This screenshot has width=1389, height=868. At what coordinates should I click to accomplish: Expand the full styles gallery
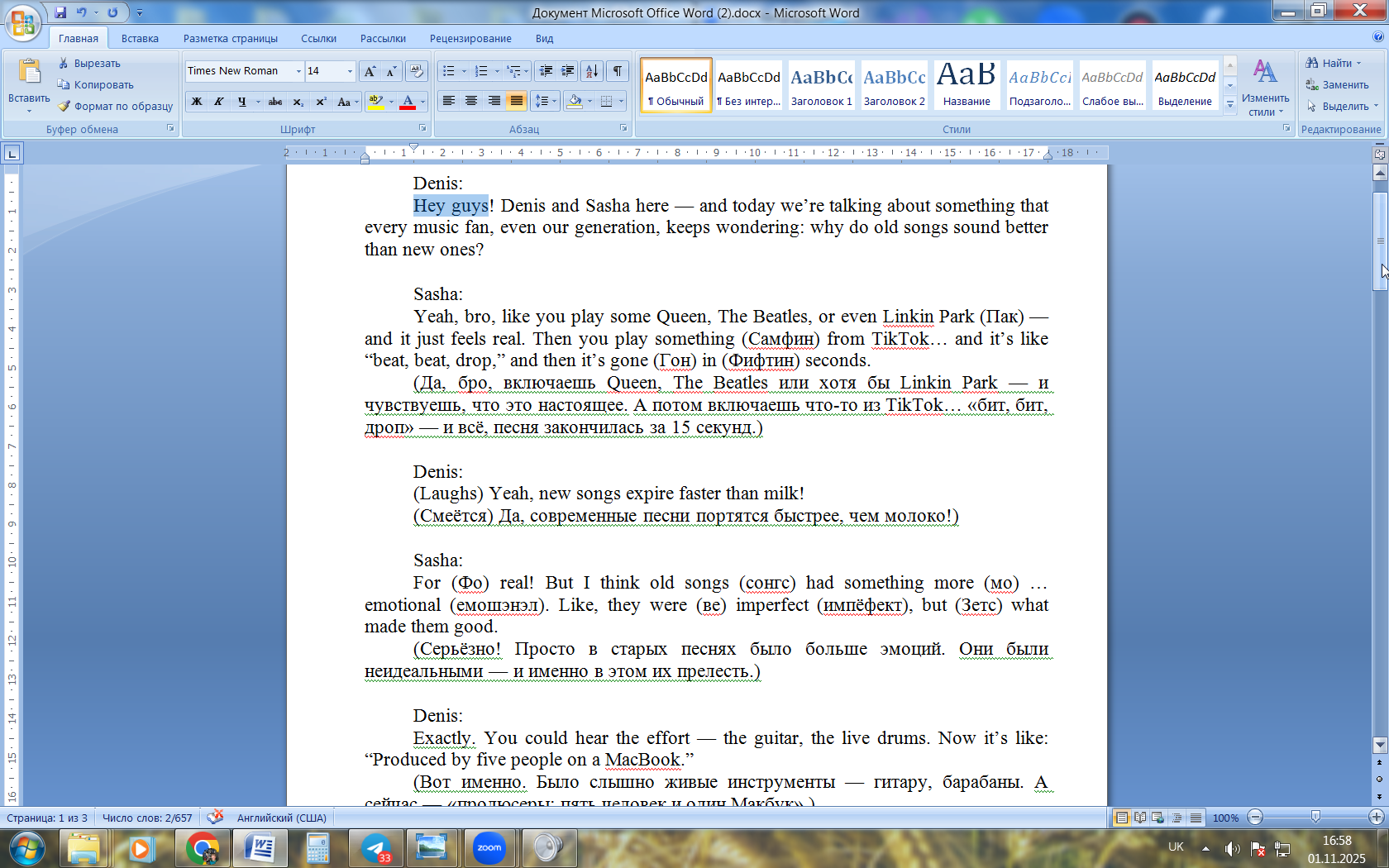tap(1230, 104)
